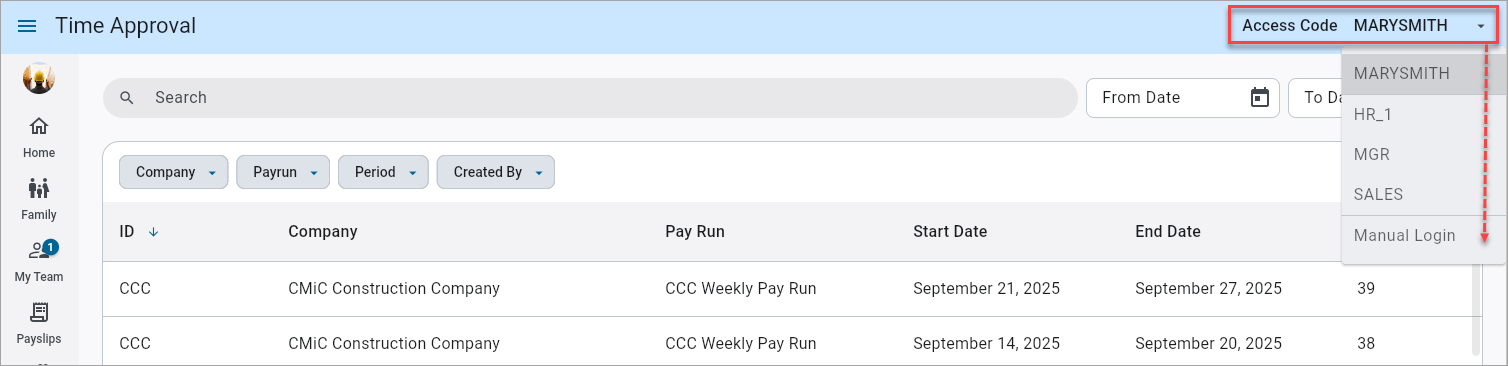This screenshot has width=1508, height=366.
Task: Click the user profile avatar
Action: click(39, 78)
